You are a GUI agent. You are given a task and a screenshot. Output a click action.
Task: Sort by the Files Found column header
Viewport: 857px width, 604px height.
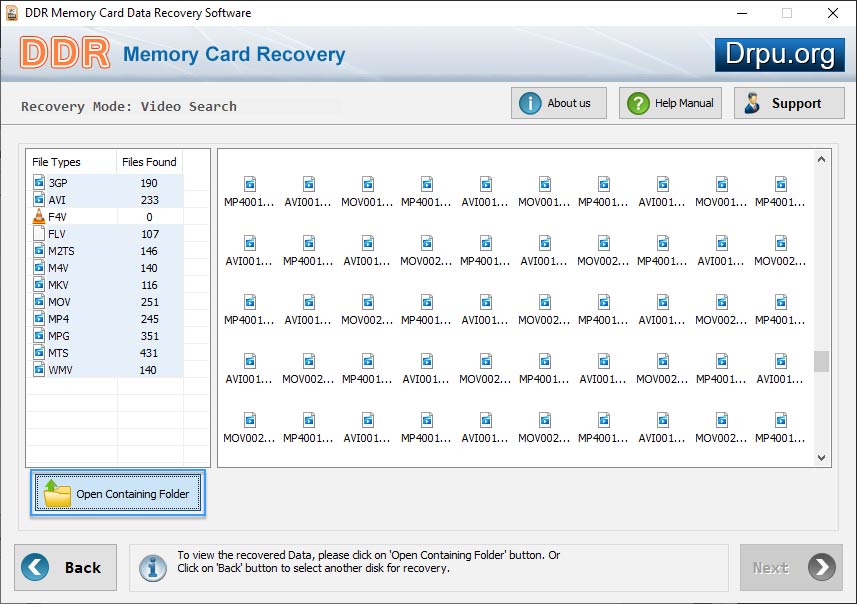coord(149,162)
